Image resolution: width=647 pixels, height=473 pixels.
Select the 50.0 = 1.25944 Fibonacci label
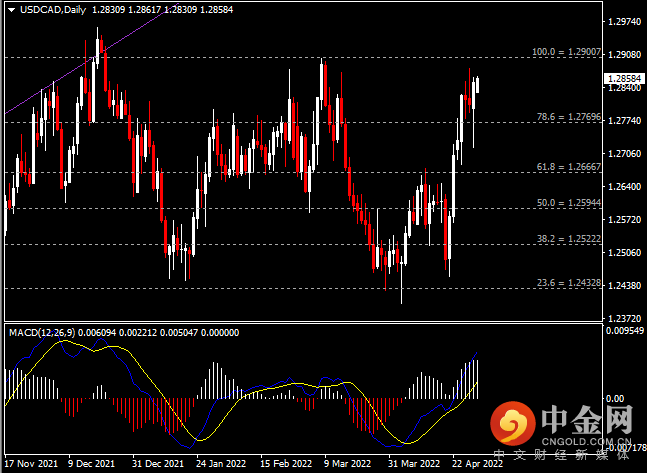[569, 203]
